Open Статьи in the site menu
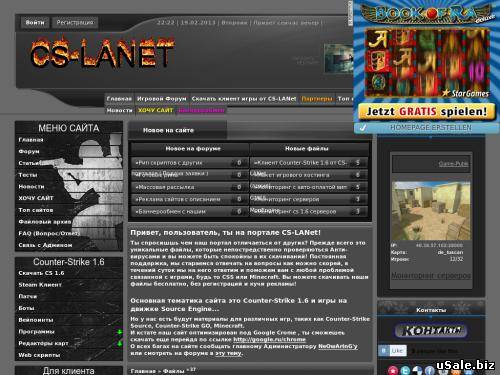Image resolution: width=500 pixels, height=375 pixels. point(30,163)
